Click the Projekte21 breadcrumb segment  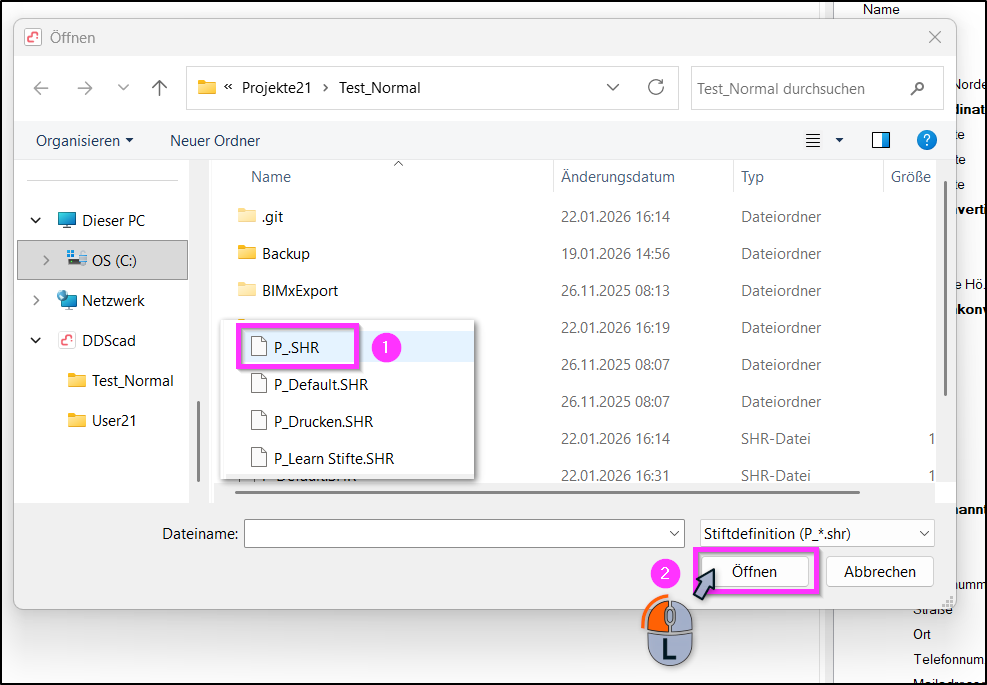tap(276, 88)
